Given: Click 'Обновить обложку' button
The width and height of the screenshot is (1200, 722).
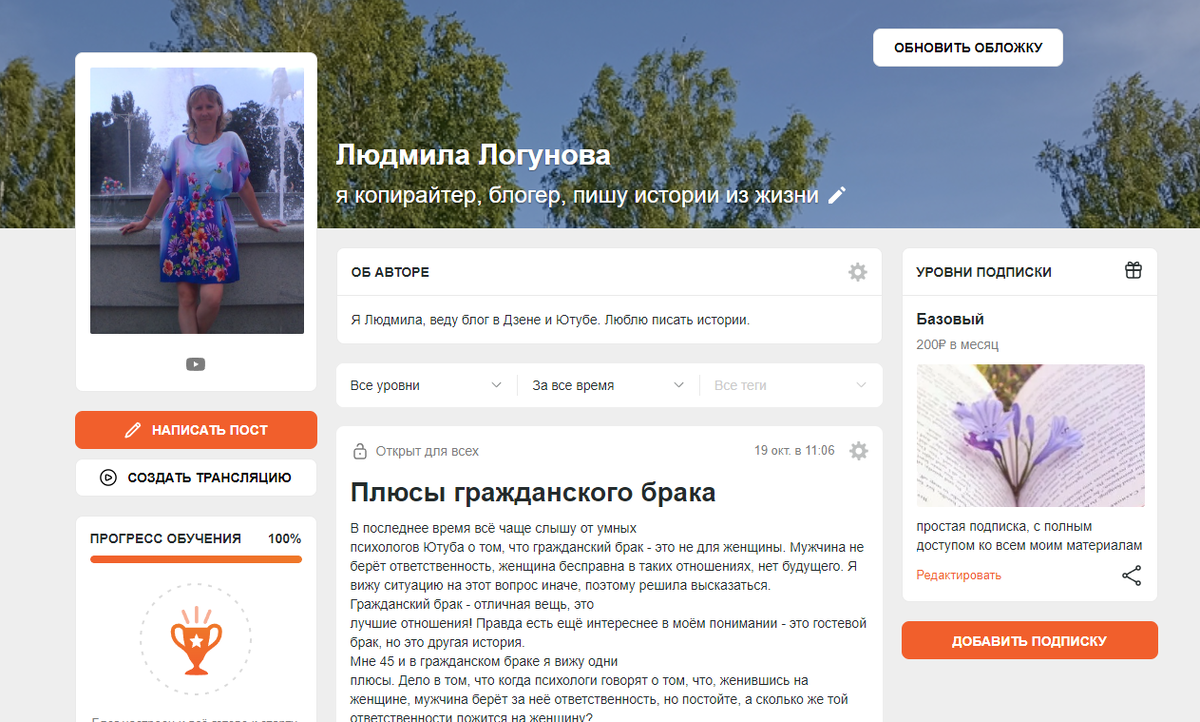Looking at the screenshot, I should (968, 47).
